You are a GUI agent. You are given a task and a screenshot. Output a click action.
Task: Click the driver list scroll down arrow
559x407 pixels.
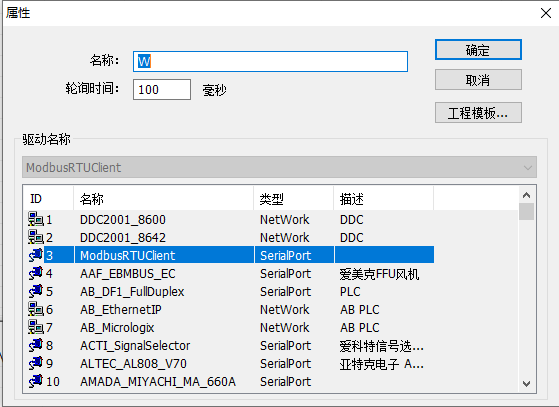pyautogui.click(x=526, y=383)
